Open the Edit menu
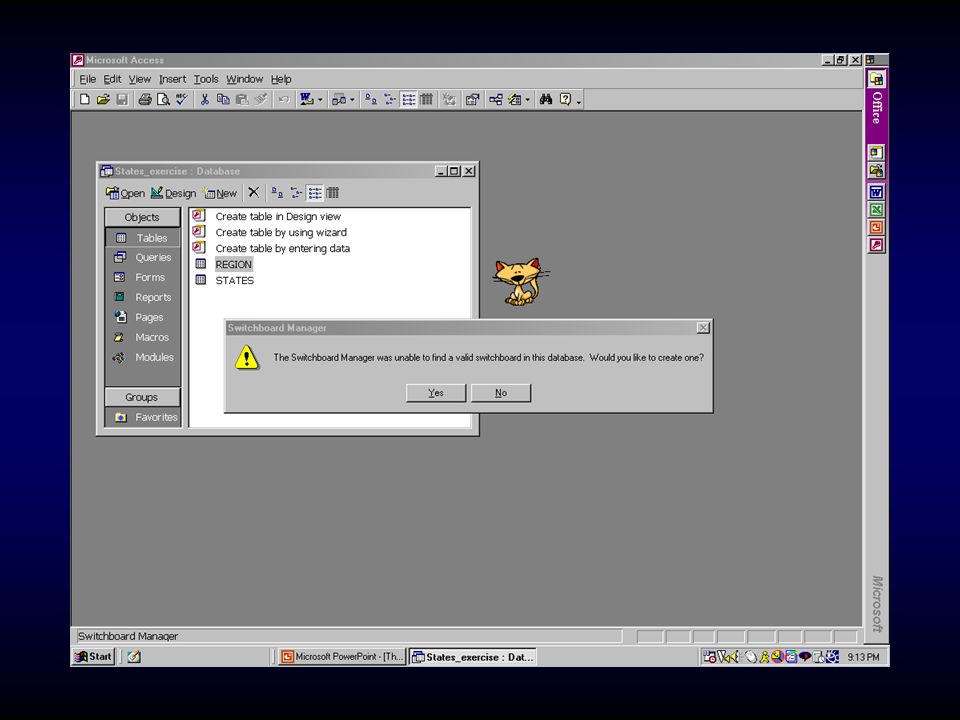This screenshot has height=720, width=960. [112, 79]
